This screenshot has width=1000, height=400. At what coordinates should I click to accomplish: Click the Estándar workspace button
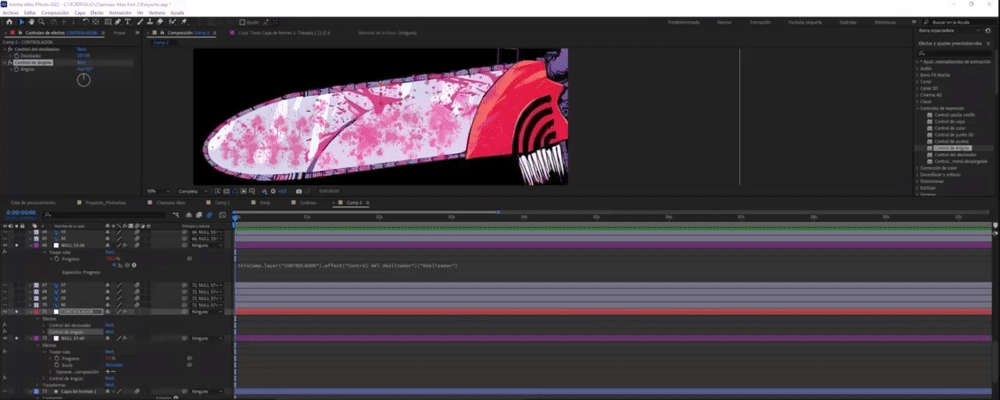[x=848, y=22]
